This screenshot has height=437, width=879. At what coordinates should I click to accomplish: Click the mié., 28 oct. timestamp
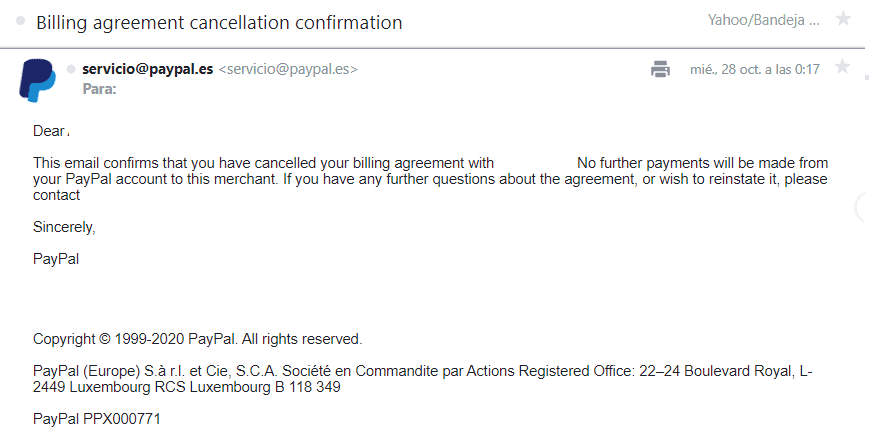click(755, 69)
